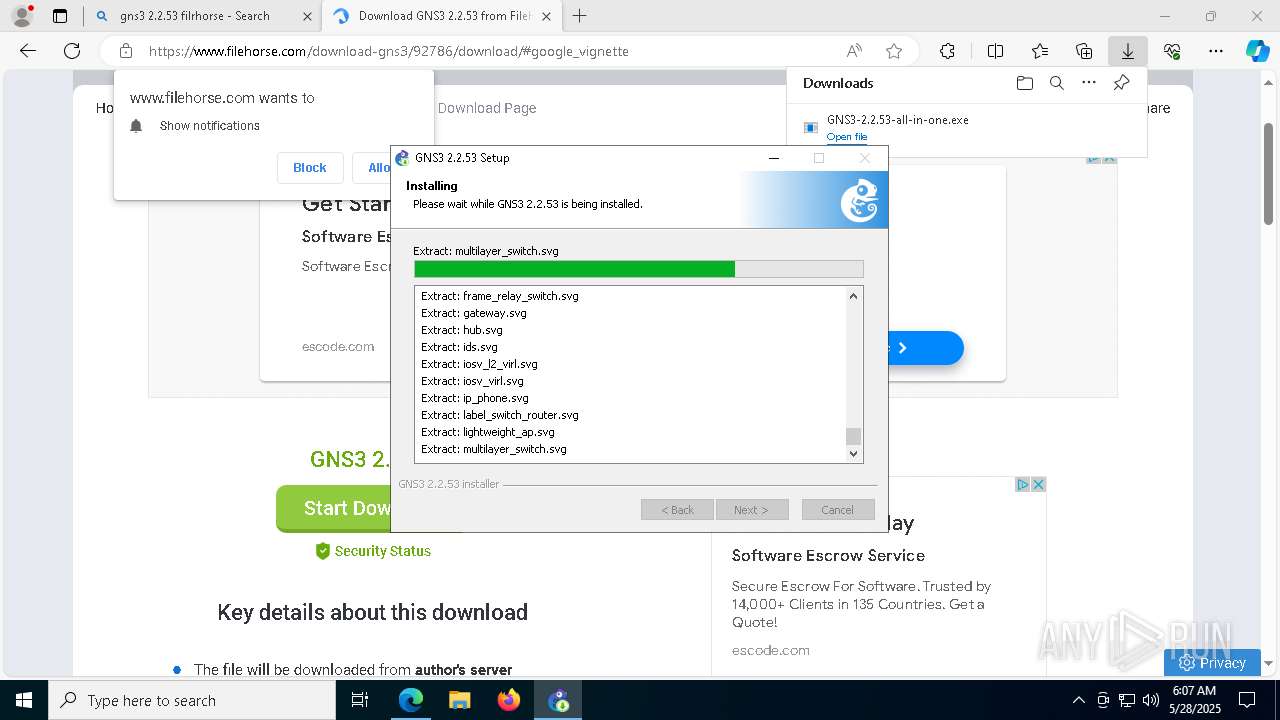1280x720 pixels.
Task: Open the split screen icon
Action: click(x=995, y=51)
